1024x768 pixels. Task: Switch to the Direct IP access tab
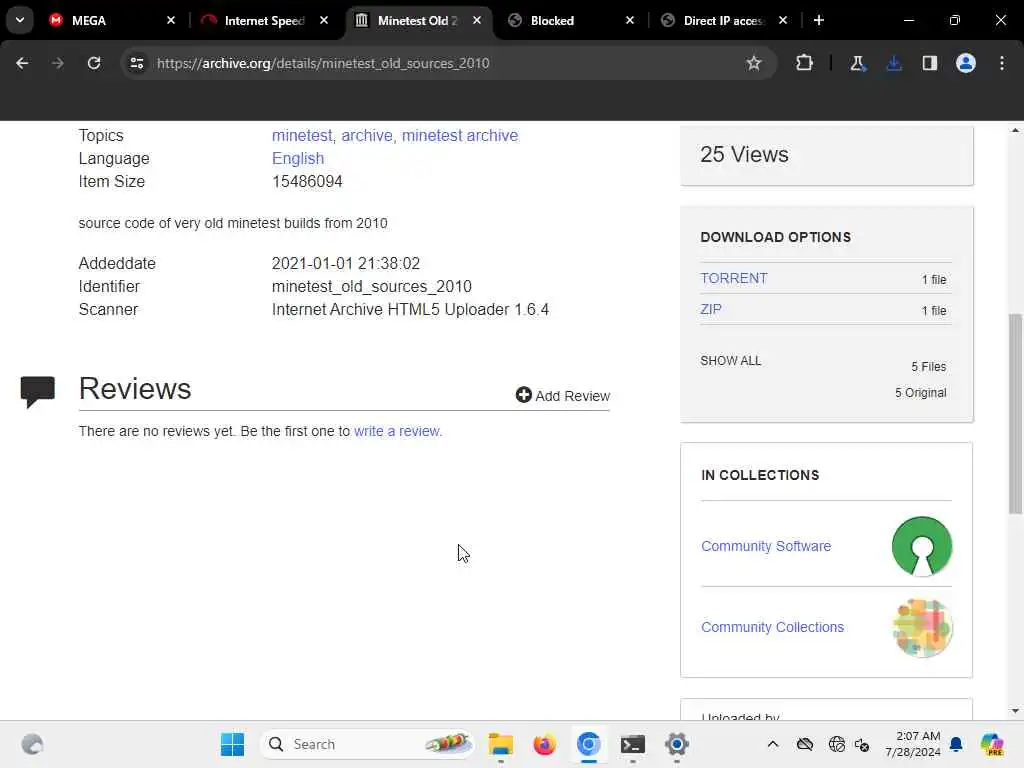tap(723, 20)
